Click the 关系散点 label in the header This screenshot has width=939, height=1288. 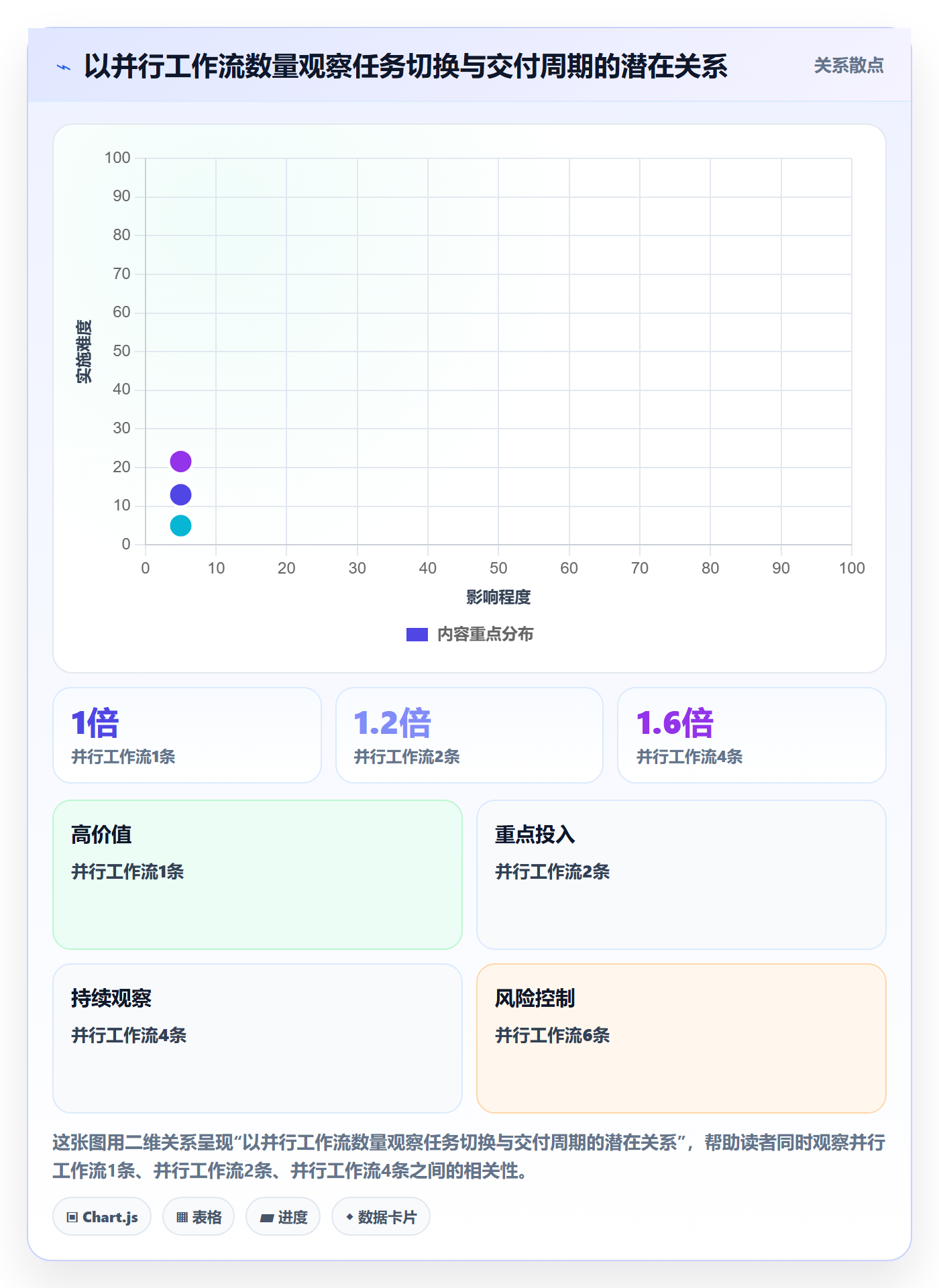(x=848, y=66)
